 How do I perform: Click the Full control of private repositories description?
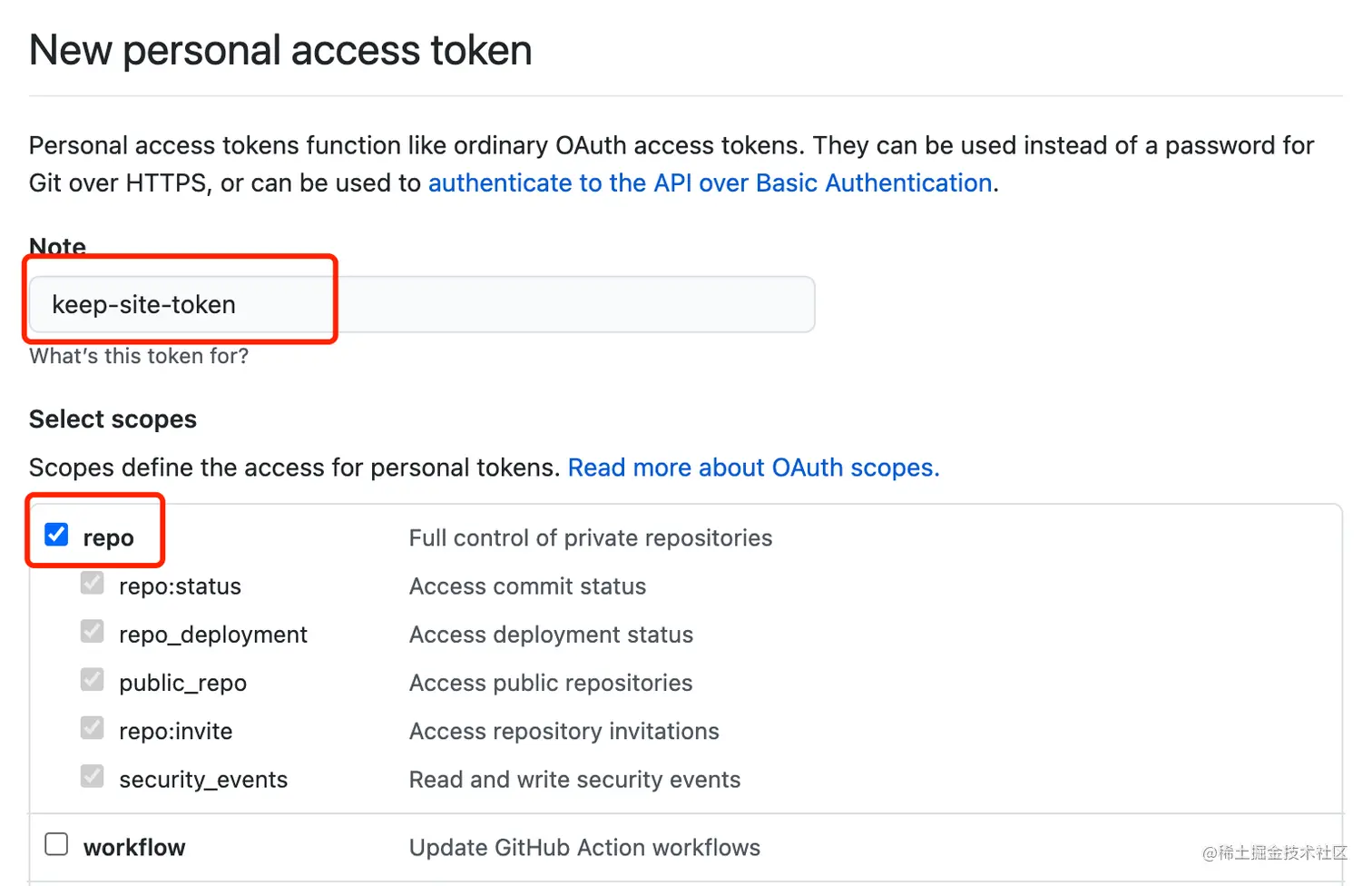(591, 538)
